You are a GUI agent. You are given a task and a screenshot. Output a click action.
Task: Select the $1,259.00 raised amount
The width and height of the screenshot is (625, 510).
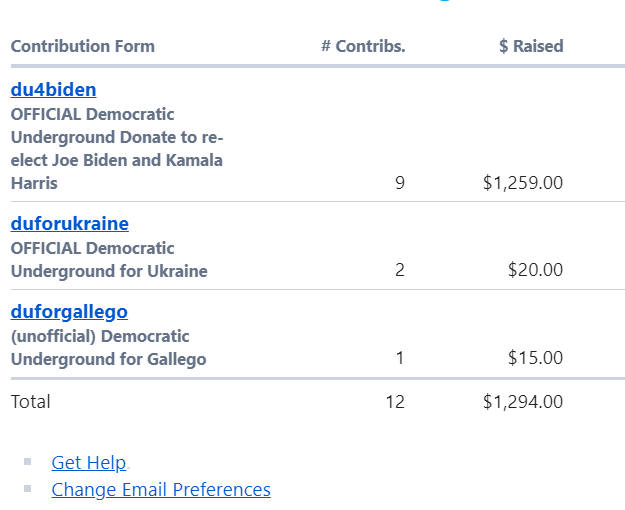523,183
